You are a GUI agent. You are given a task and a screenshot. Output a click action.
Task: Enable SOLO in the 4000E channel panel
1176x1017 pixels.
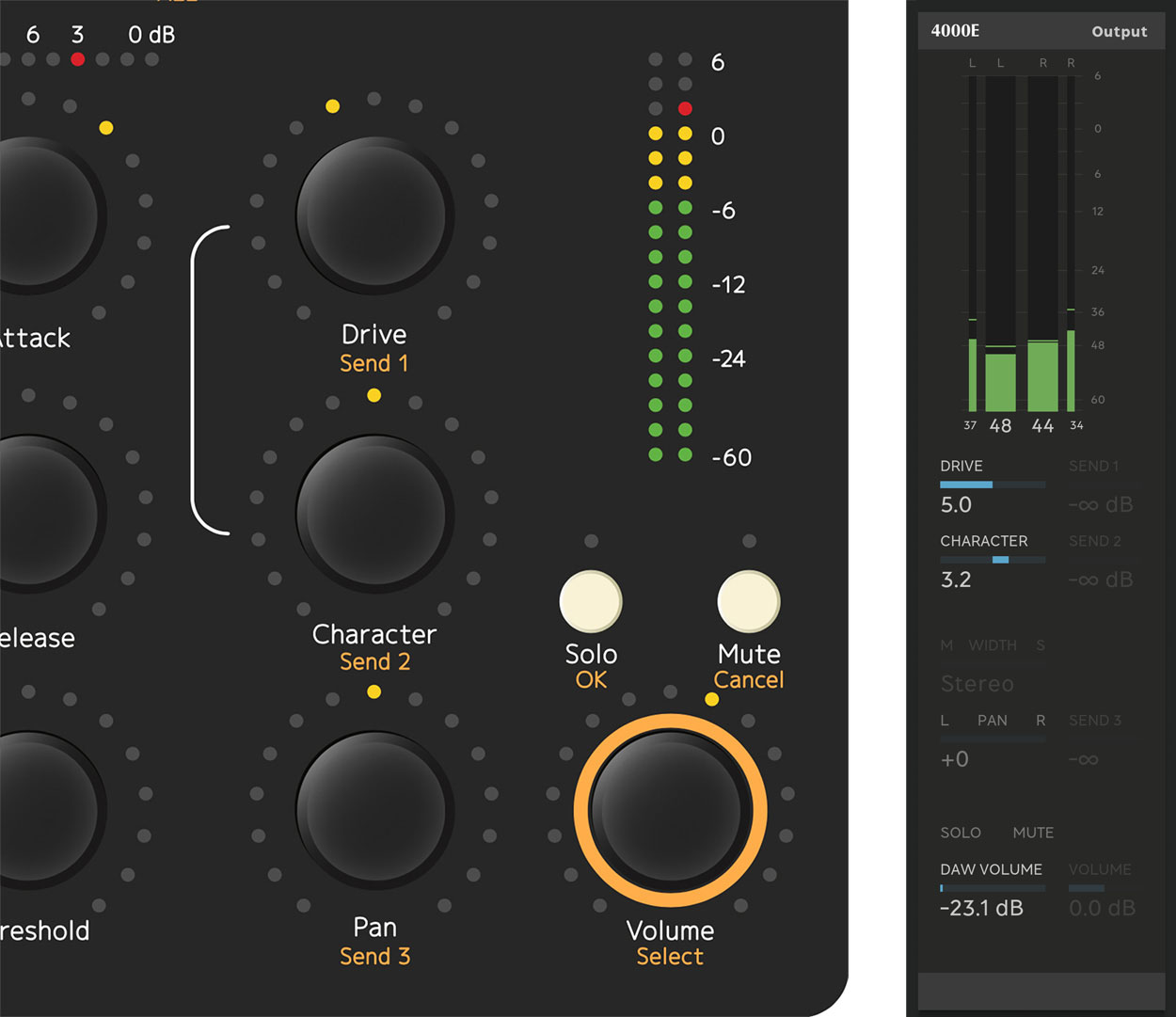(960, 833)
